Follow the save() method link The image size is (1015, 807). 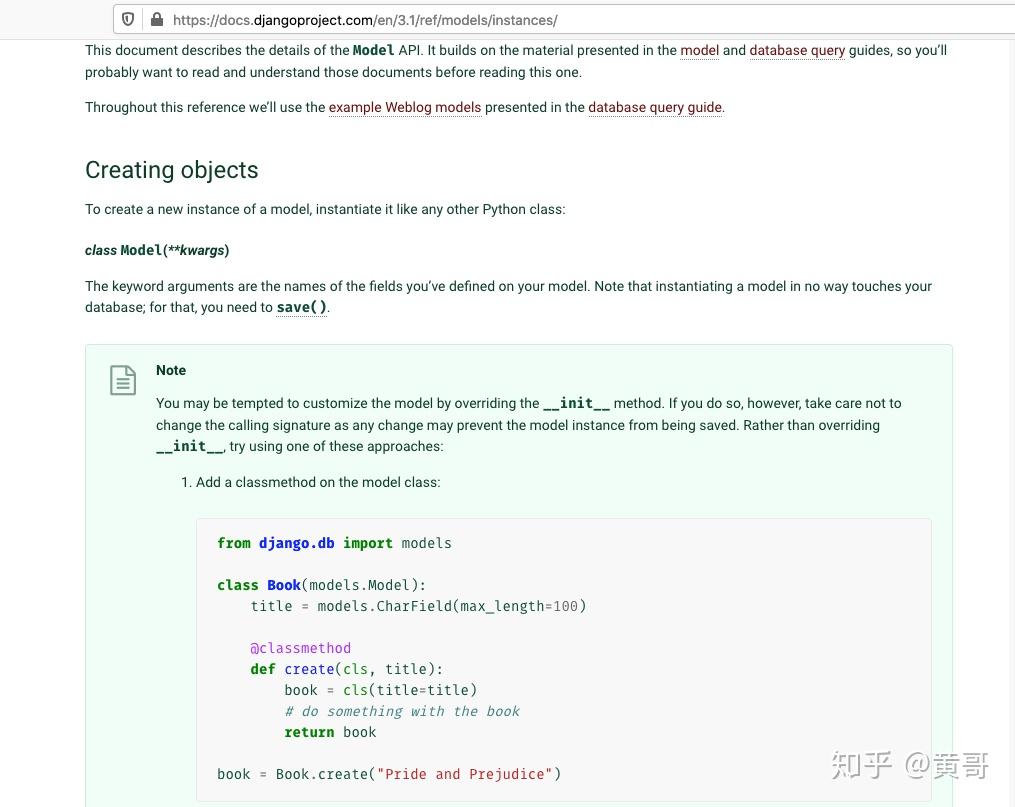301,307
